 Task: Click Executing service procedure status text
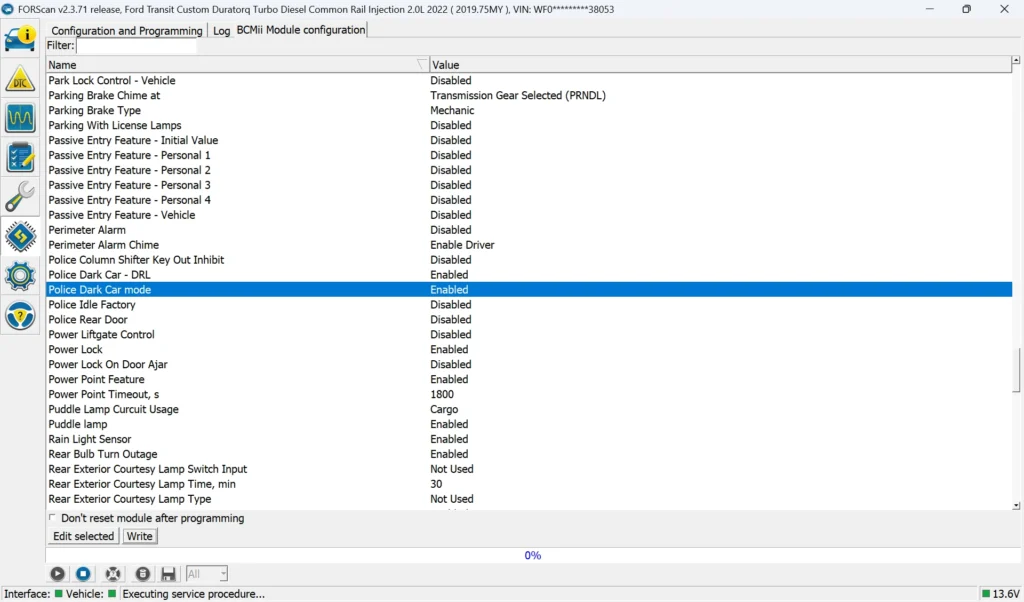pos(194,594)
